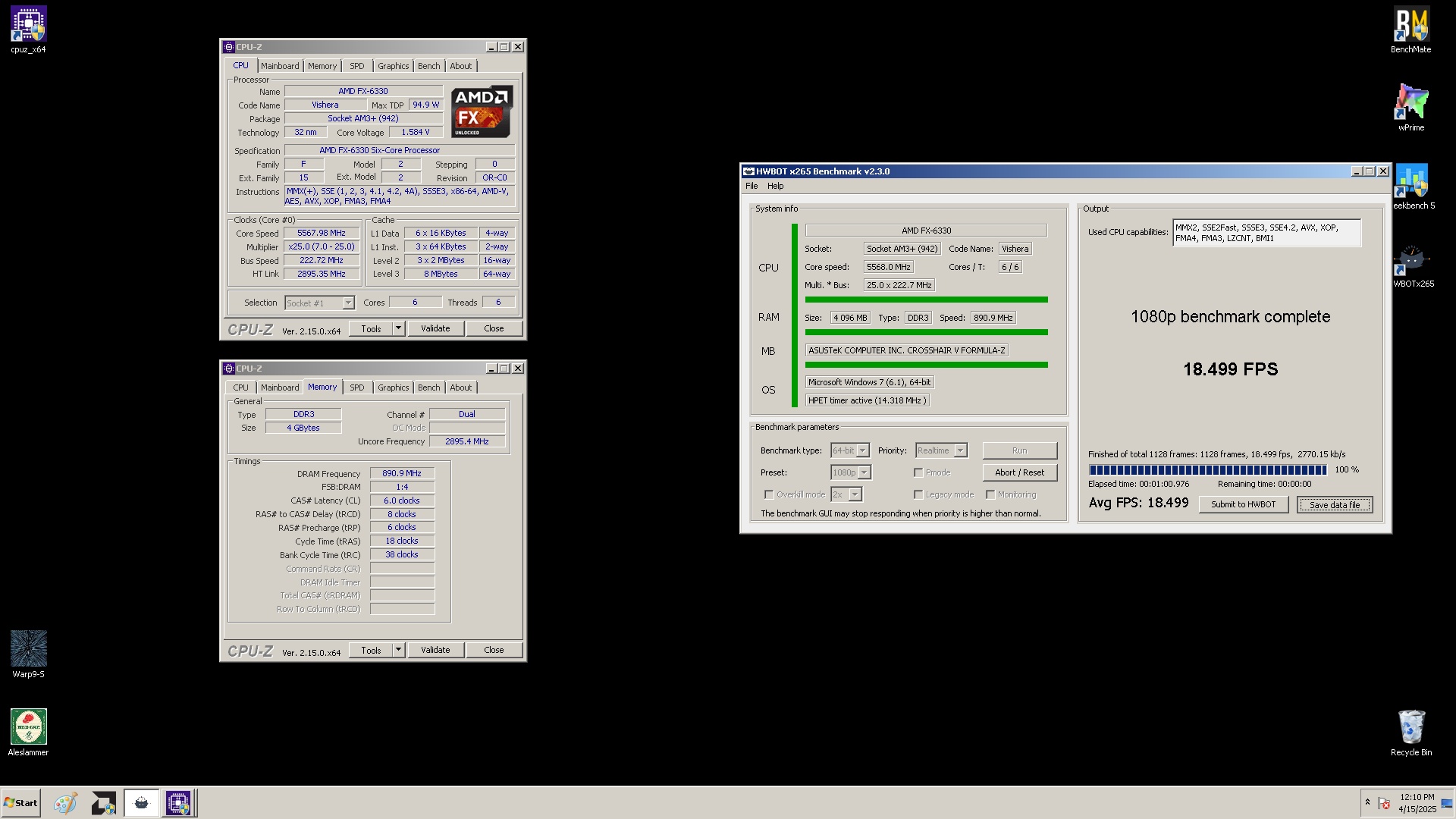Click the benchmark progress bar at 100%
Viewport: 1456px width, 819px height.
(1207, 470)
